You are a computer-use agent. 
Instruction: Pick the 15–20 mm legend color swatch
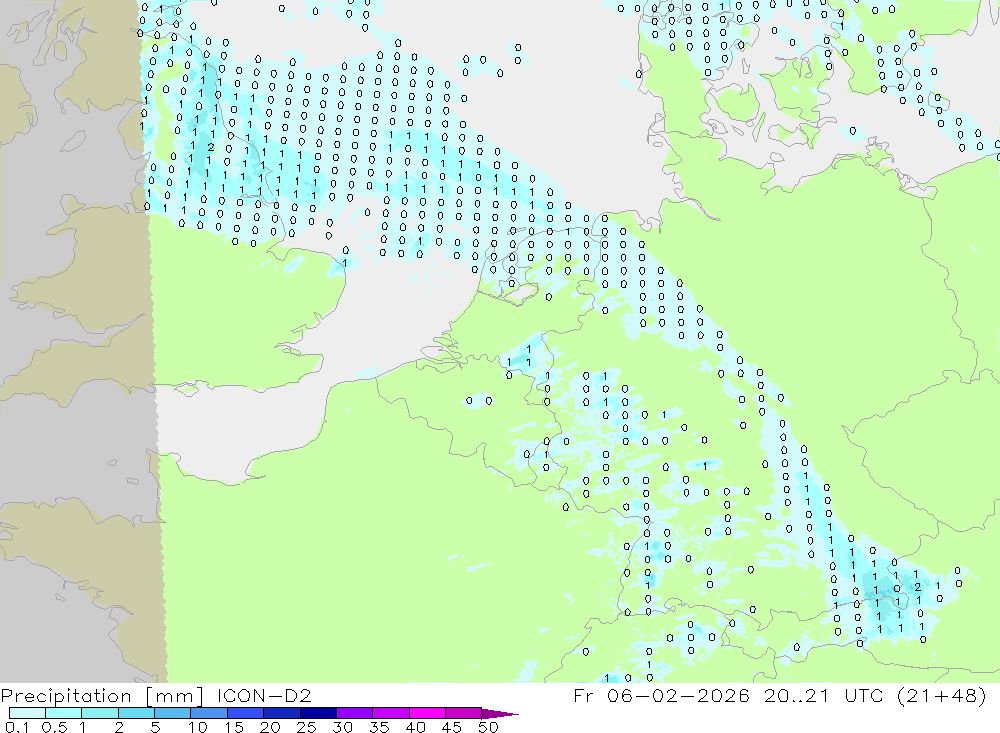point(246,713)
